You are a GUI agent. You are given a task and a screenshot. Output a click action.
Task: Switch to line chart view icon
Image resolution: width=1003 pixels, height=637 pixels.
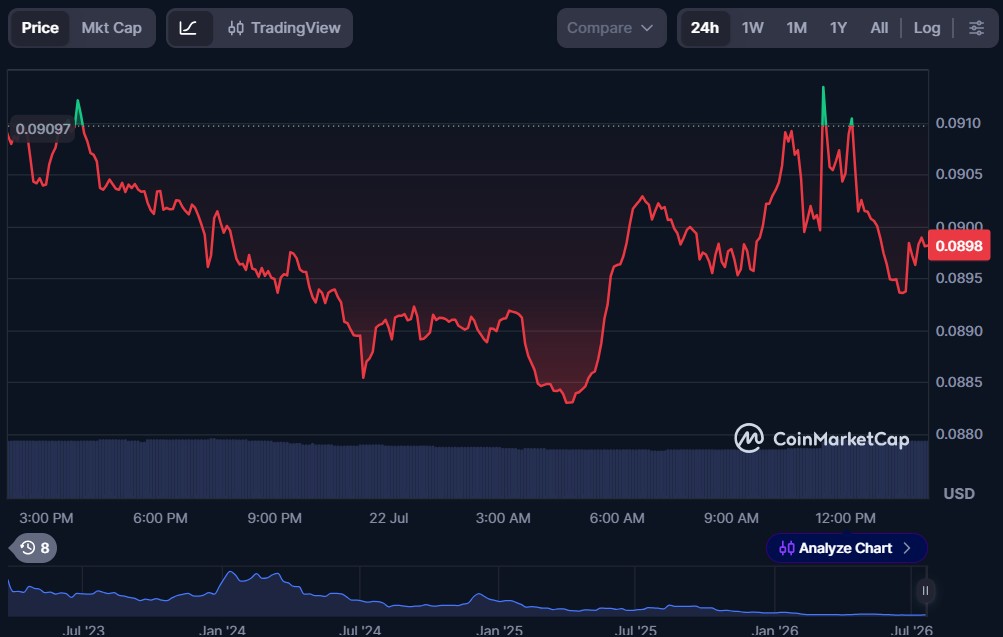188,28
